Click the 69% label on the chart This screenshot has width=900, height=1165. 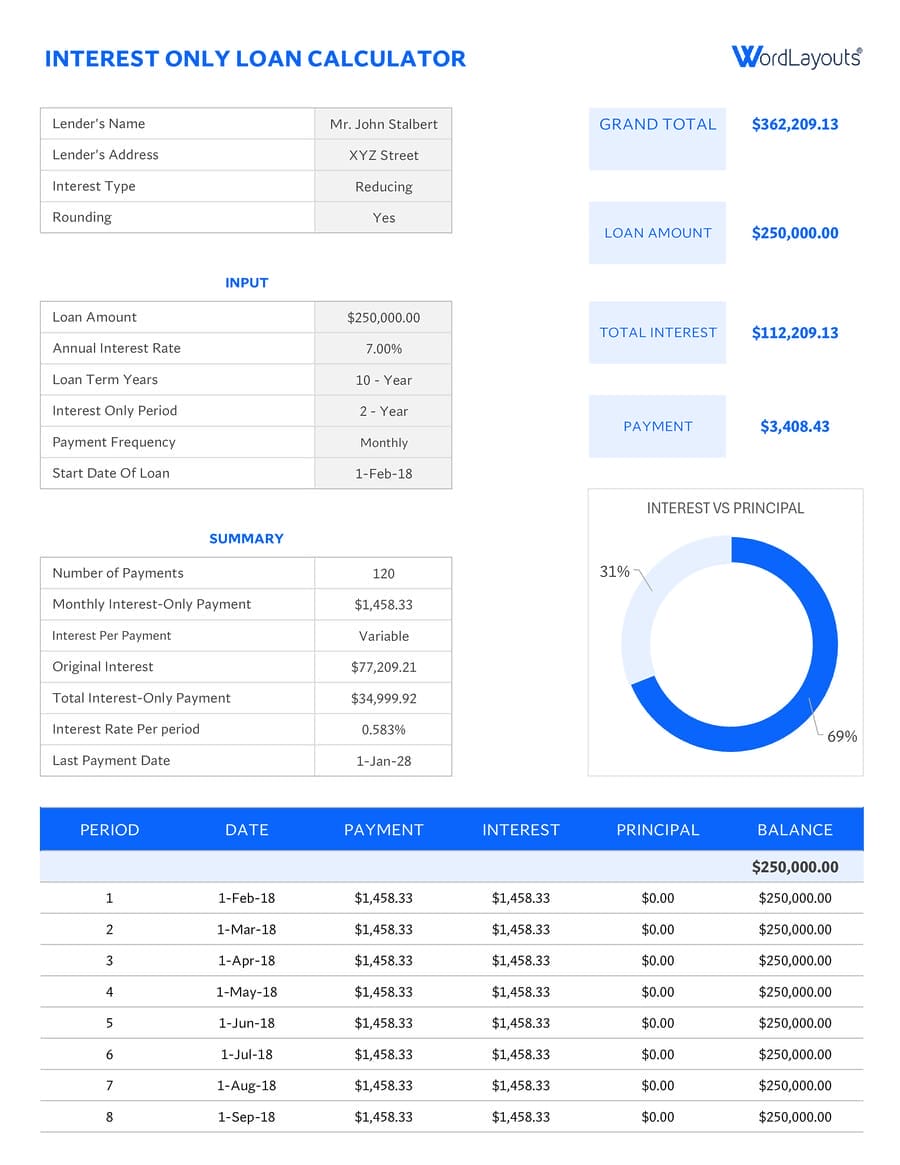click(x=844, y=736)
